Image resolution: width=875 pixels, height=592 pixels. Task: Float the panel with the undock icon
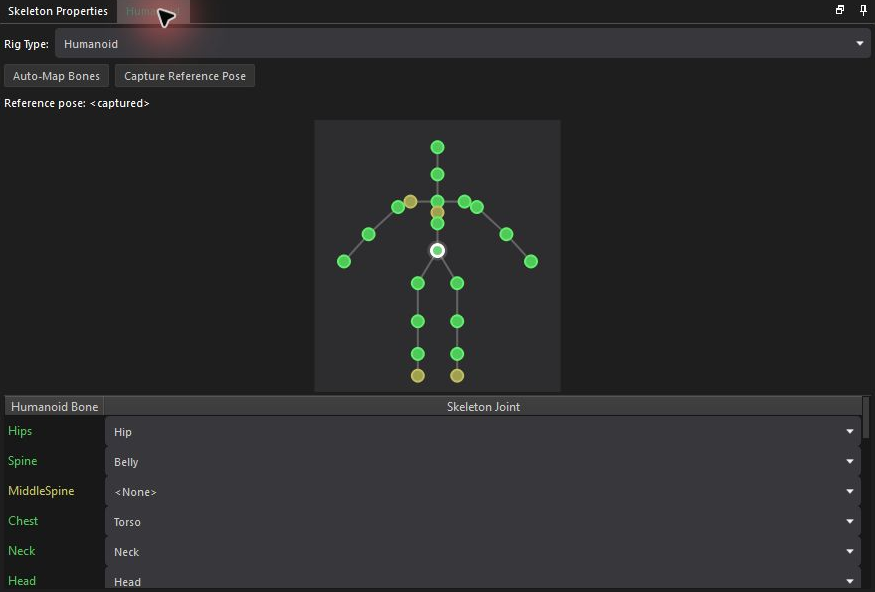[840, 9]
